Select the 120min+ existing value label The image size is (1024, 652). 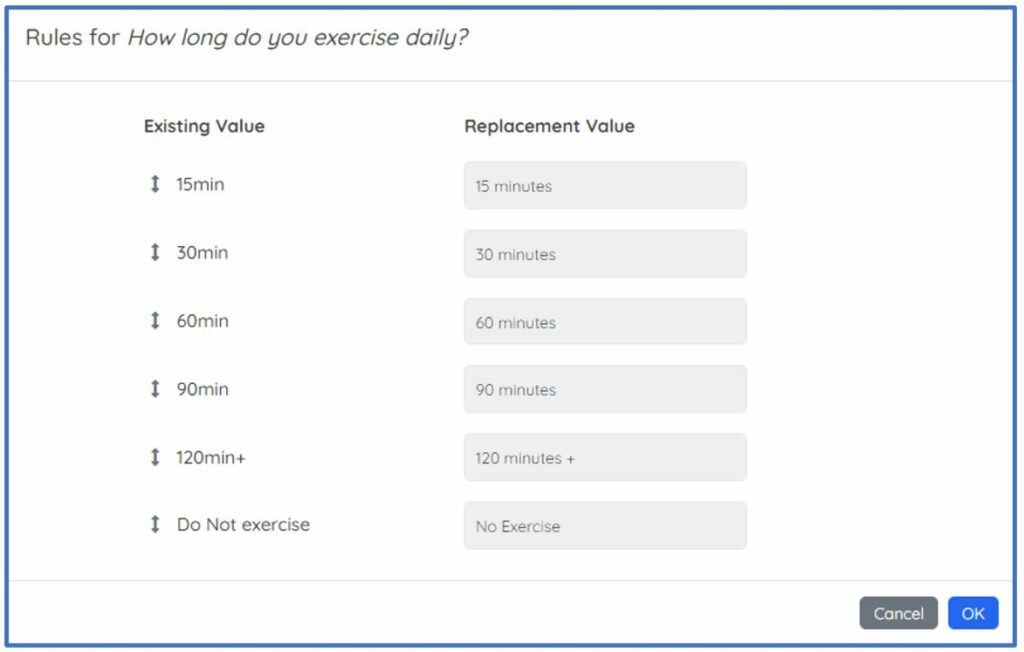(211, 457)
